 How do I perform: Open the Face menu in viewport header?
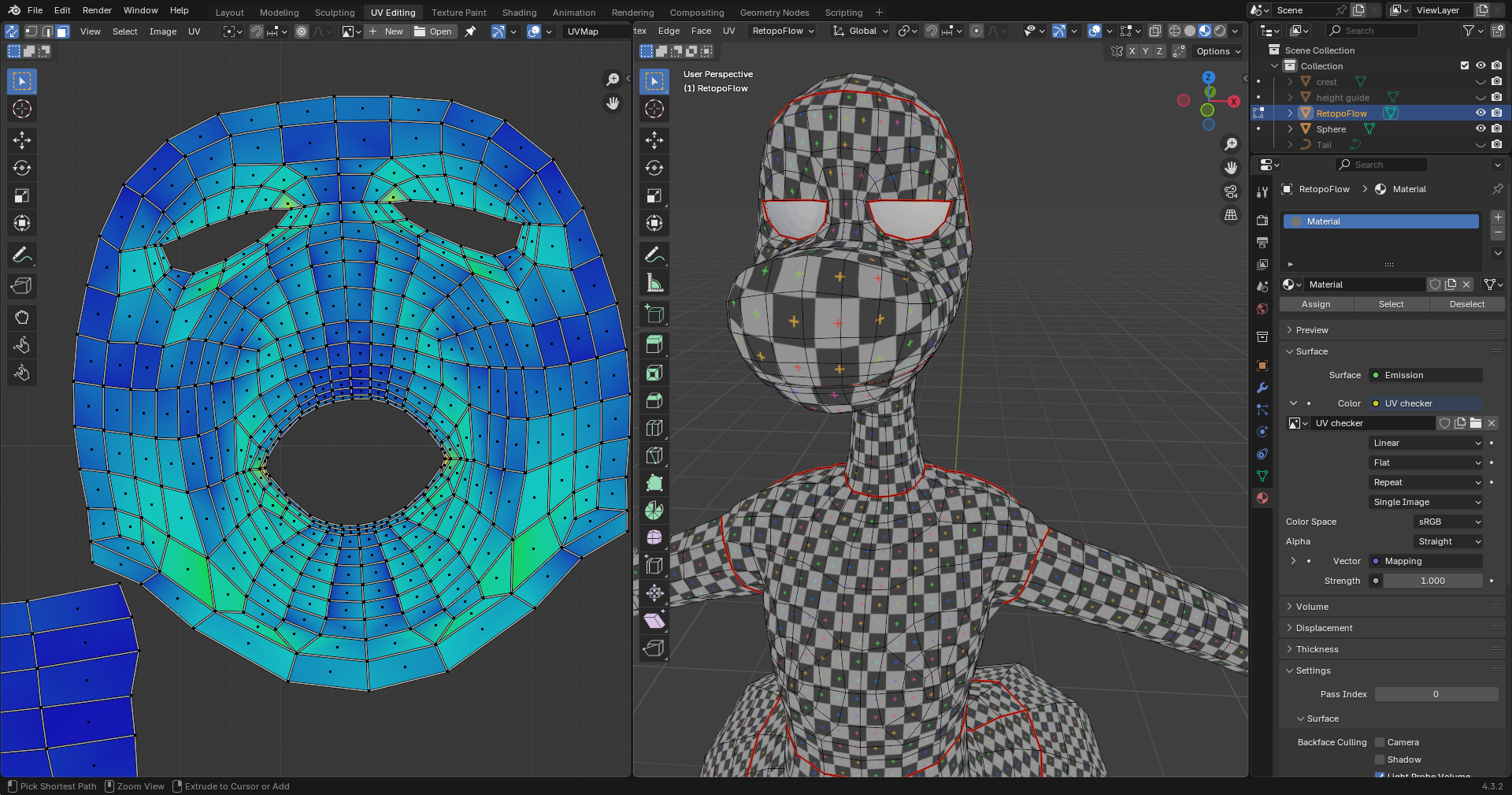(x=701, y=31)
